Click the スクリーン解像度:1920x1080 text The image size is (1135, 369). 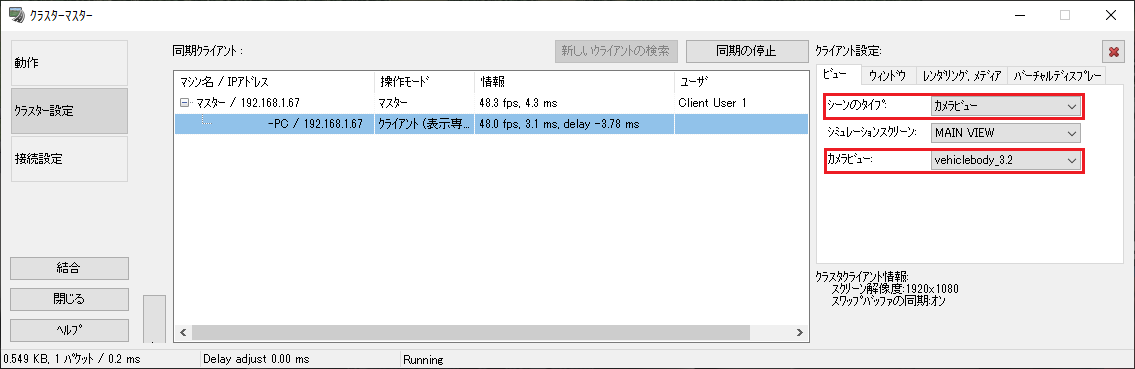pyautogui.click(x=895, y=289)
